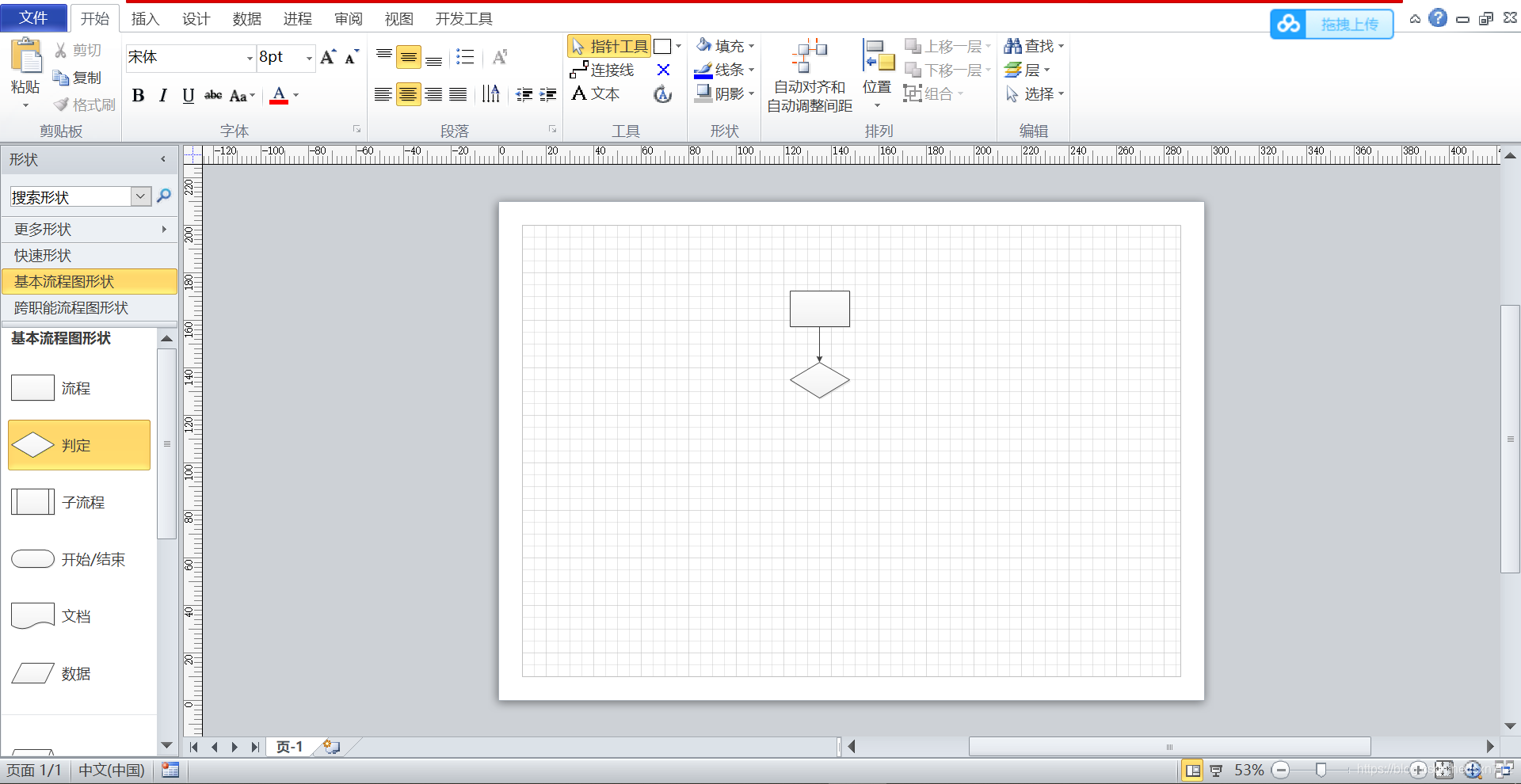Increase font size with the large A icon
The width and height of the screenshot is (1521, 784).
(328, 56)
